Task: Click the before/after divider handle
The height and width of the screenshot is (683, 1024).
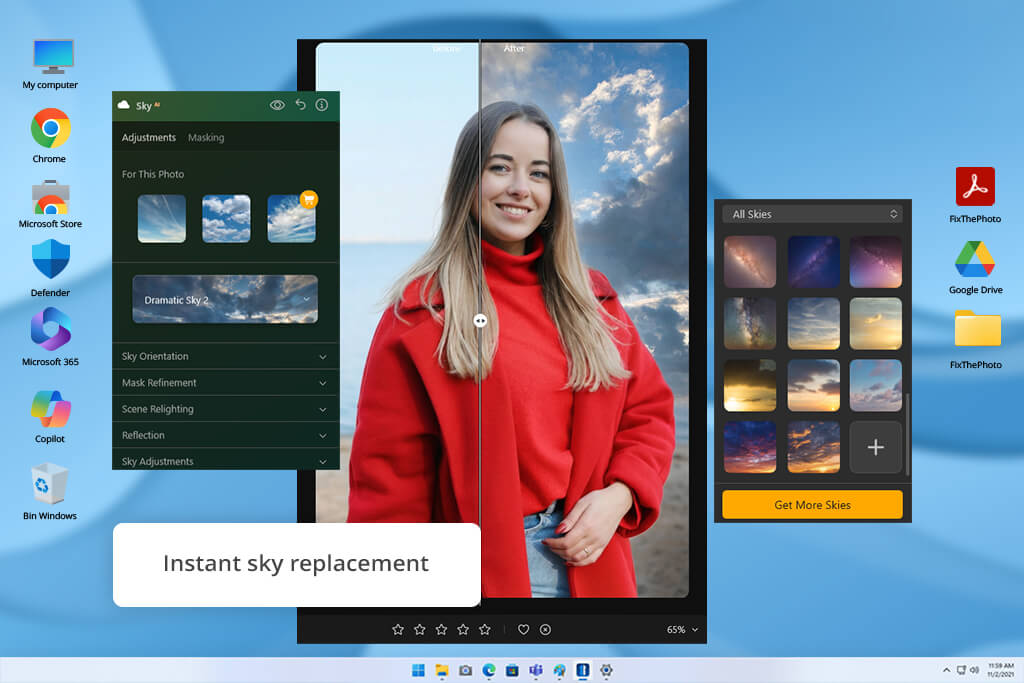Action: point(480,321)
